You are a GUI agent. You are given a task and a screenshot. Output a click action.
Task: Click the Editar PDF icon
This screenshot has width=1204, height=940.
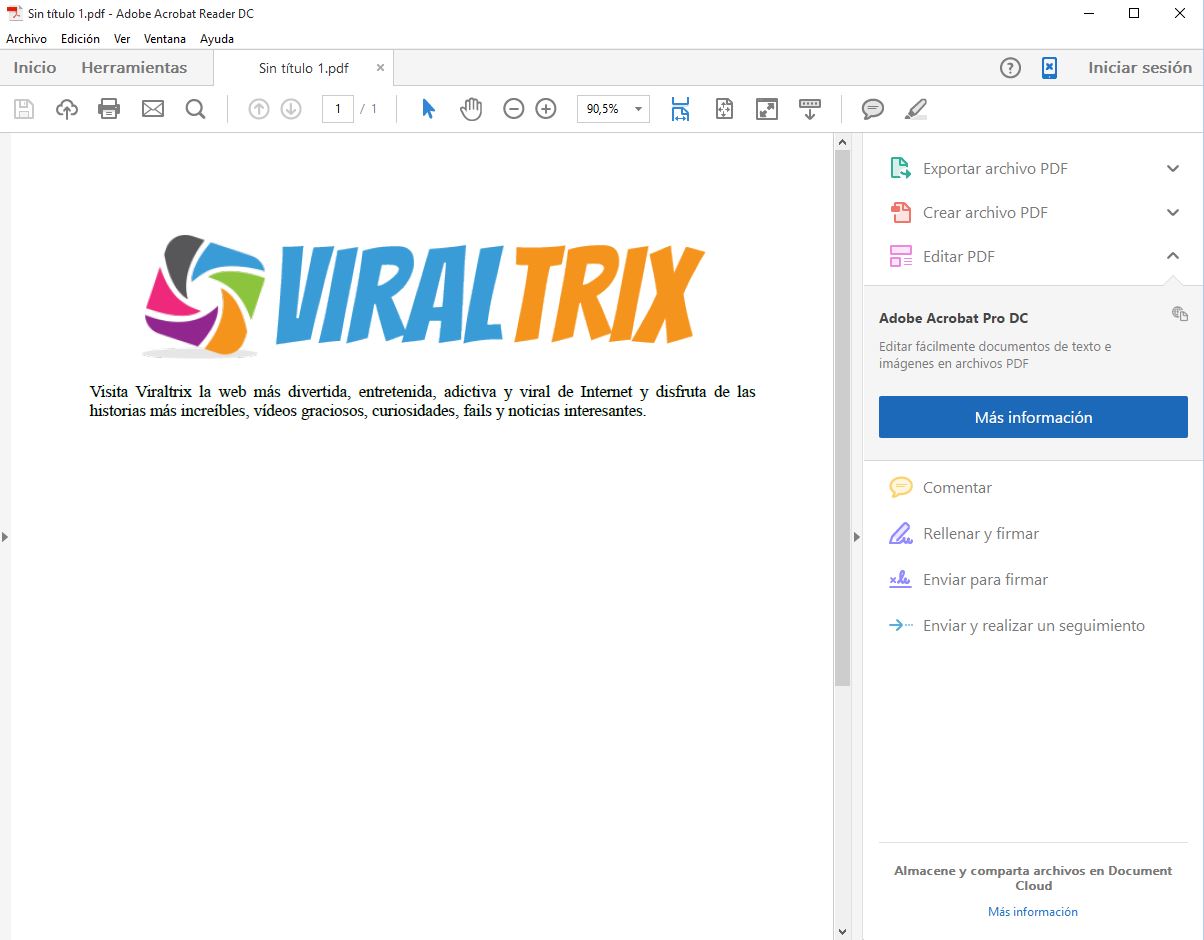pos(901,256)
